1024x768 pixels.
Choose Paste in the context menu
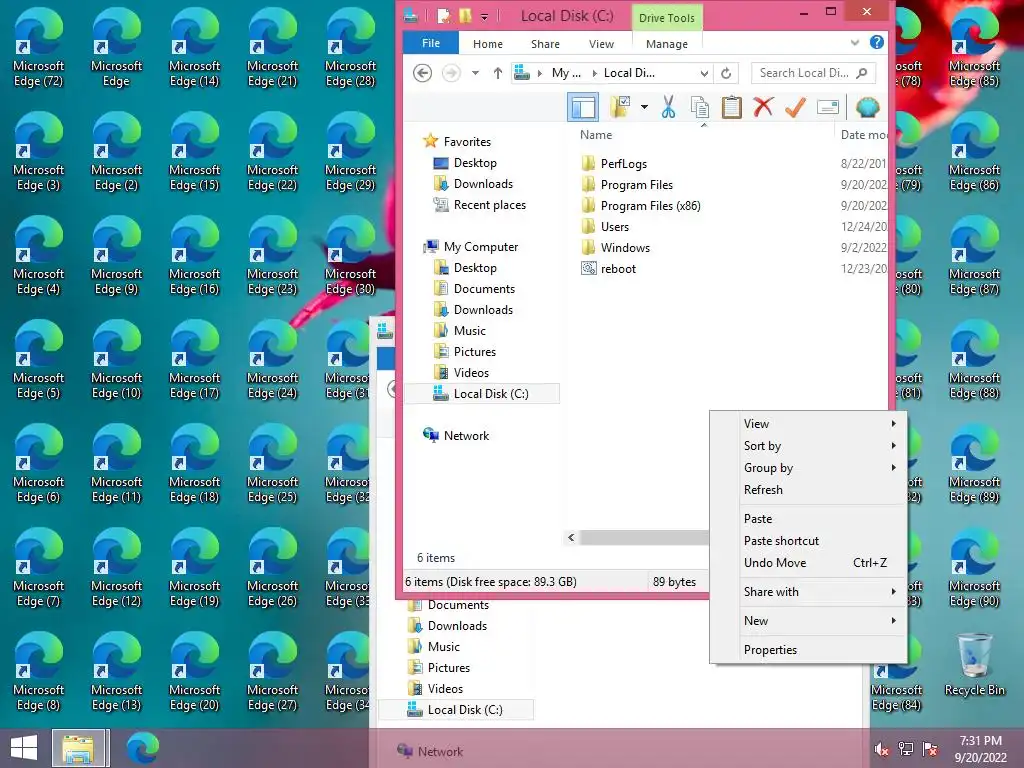[808, 519]
